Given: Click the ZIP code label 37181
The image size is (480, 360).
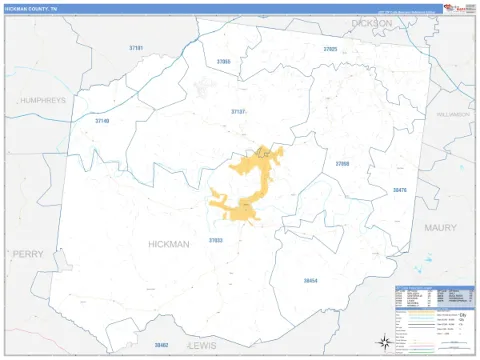Looking at the screenshot, I should (136, 48).
